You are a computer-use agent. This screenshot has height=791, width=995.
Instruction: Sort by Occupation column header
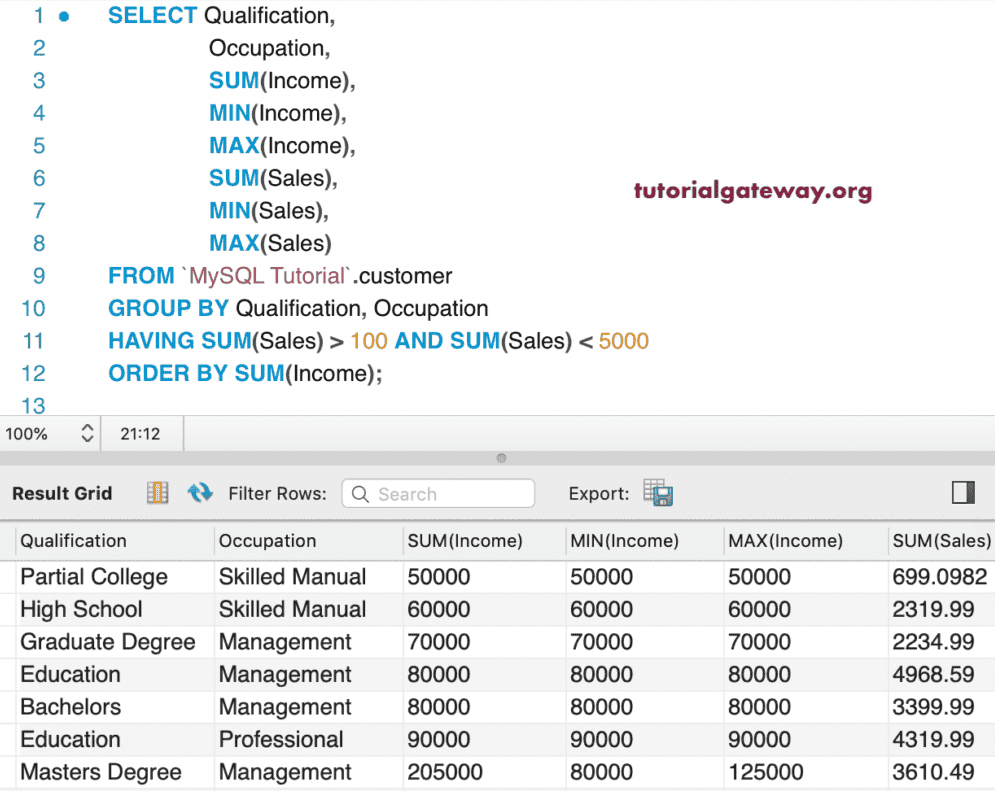click(x=267, y=541)
